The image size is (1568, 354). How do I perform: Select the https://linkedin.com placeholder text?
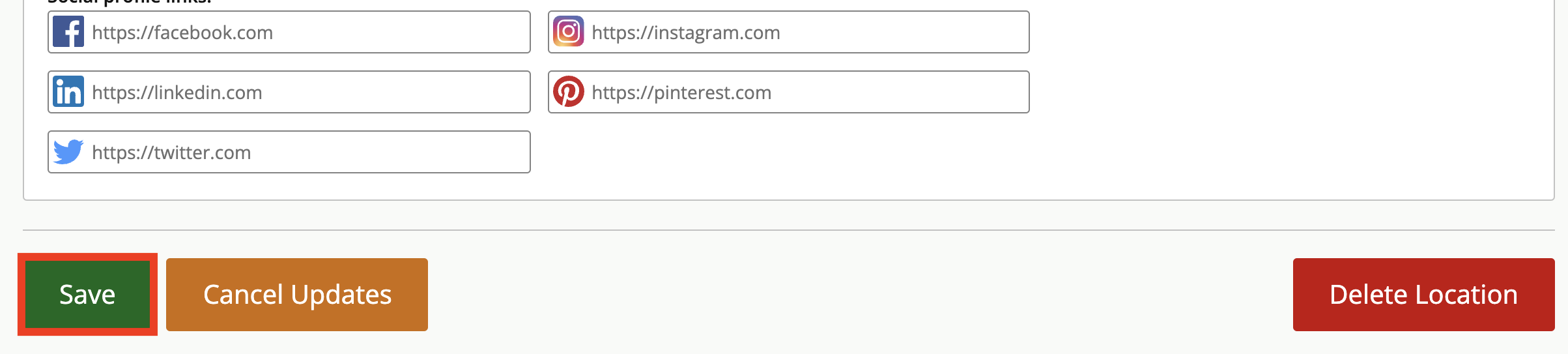pos(177,93)
